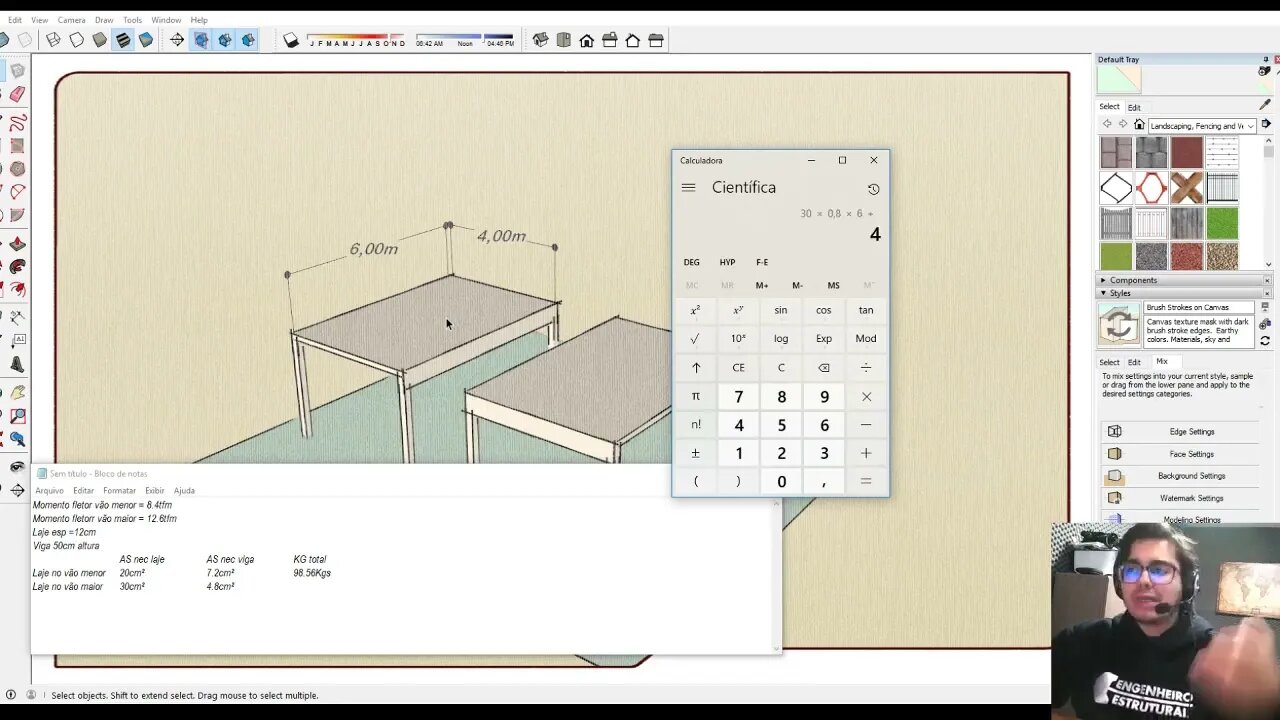The width and height of the screenshot is (1280, 720).
Task: Click the CE button in calculator
Action: (x=738, y=368)
